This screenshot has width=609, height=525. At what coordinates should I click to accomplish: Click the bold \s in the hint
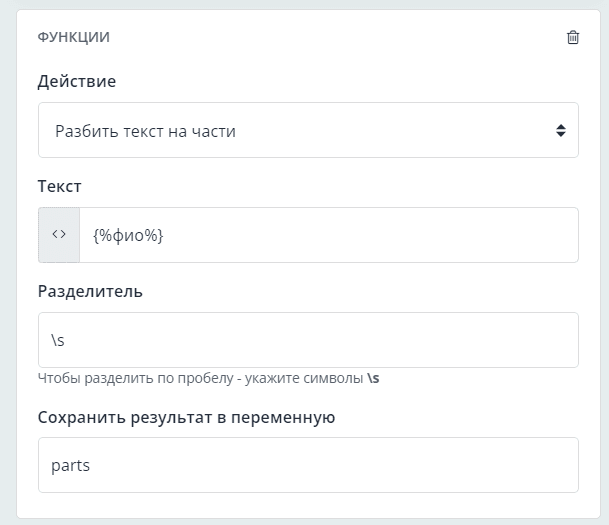click(373, 379)
